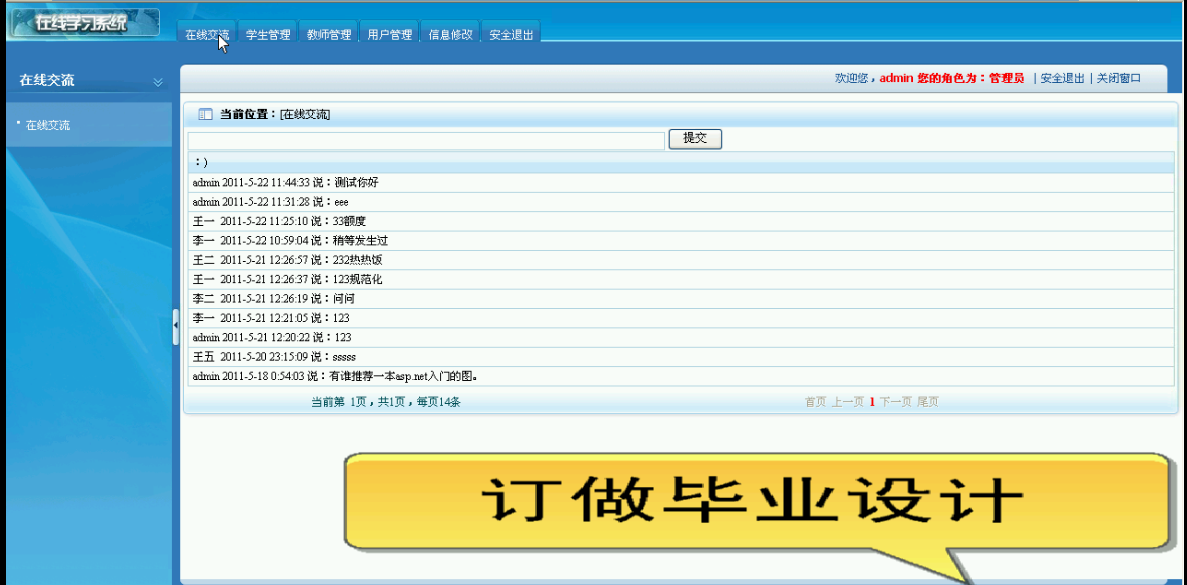The image size is (1187, 585).
Task: Click the admin username in welcome bar
Action: pyautogui.click(x=896, y=78)
